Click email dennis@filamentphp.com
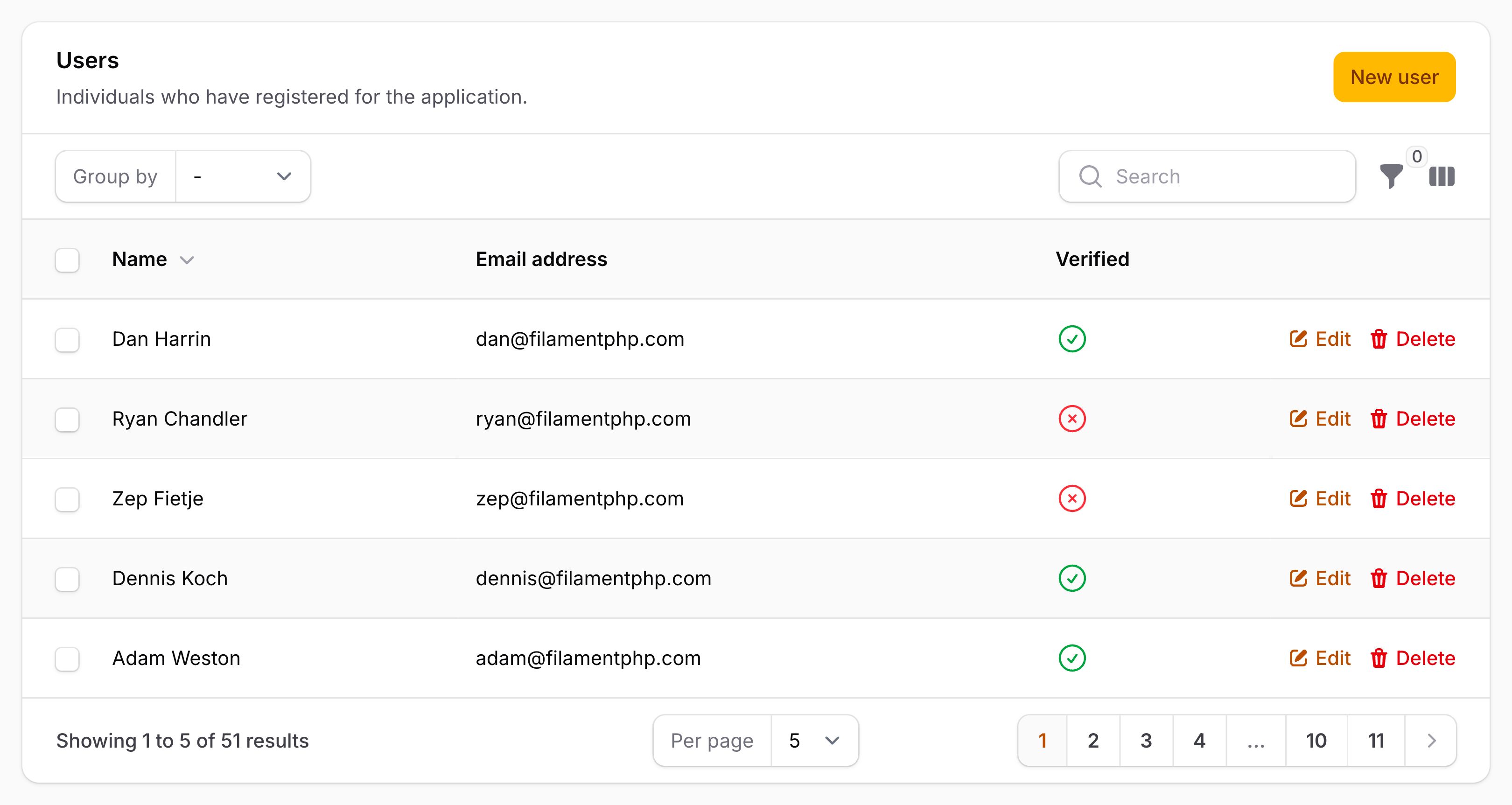 (x=594, y=578)
